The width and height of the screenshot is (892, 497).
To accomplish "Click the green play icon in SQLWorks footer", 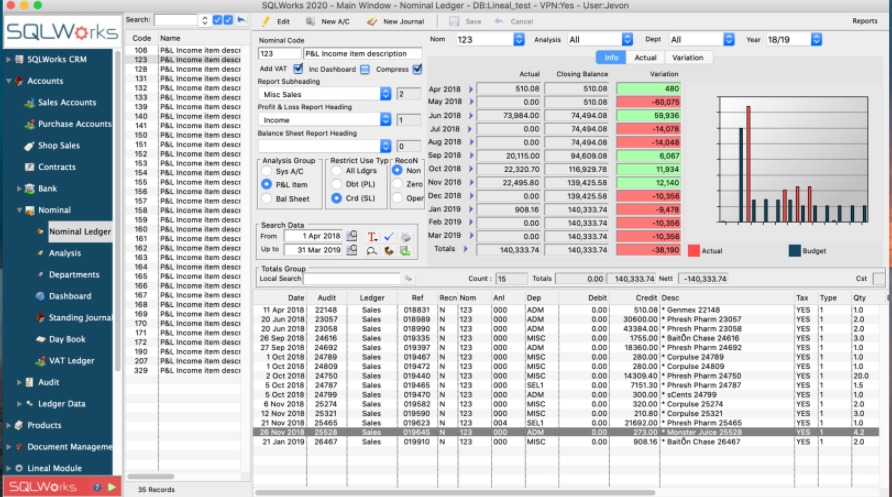I will click(112, 487).
